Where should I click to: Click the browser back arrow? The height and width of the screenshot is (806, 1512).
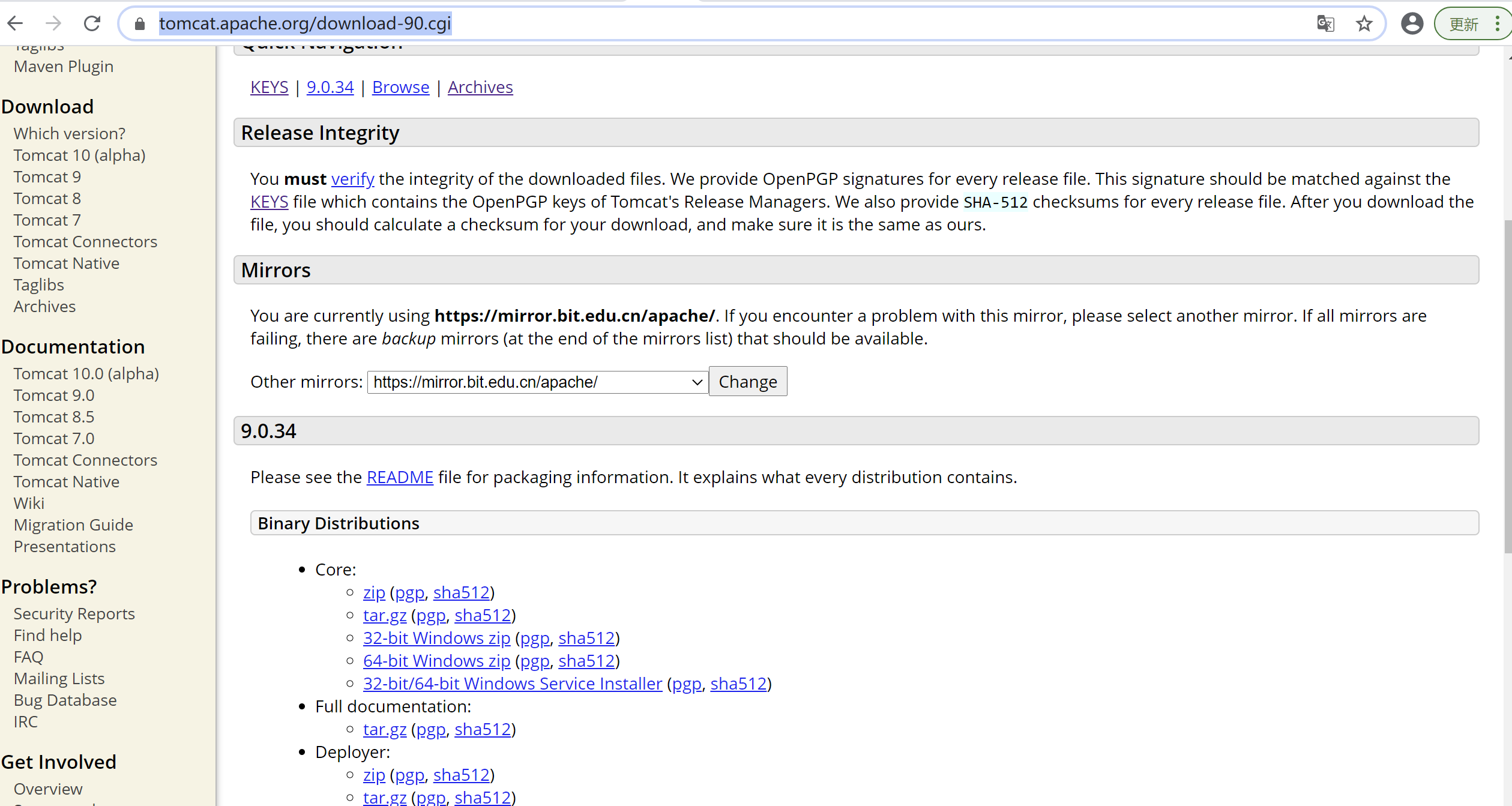click(x=16, y=23)
